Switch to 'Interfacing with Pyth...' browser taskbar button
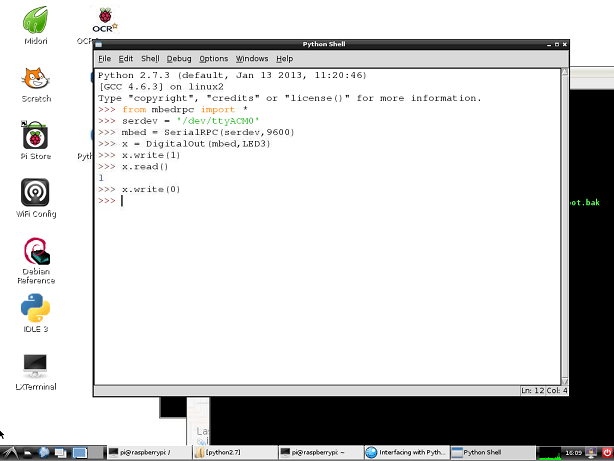Image resolution: width=614 pixels, height=461 pixels. coord(406,452)
